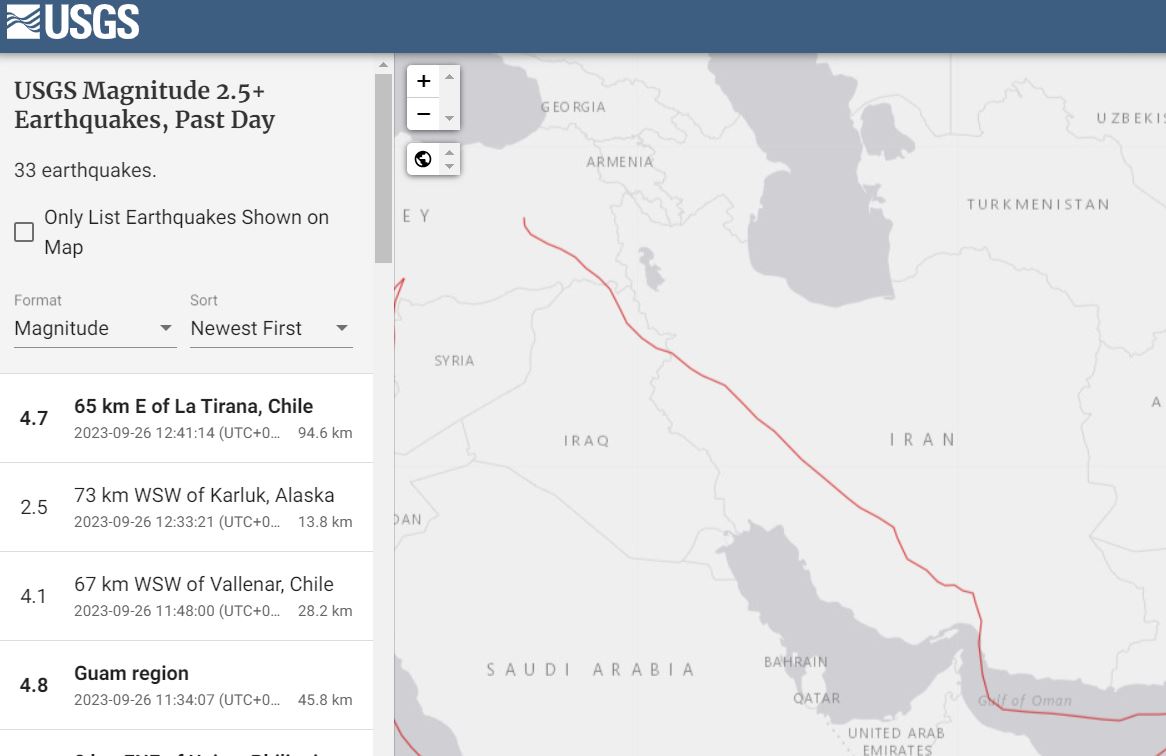Zoom in on the map

coord(423,81)
